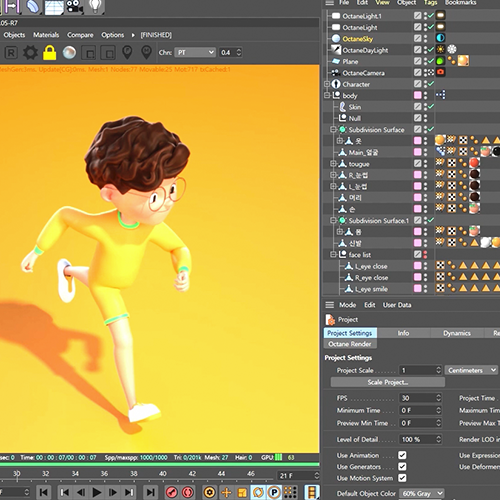Collapse the face list tree node

tap(333, 255)
